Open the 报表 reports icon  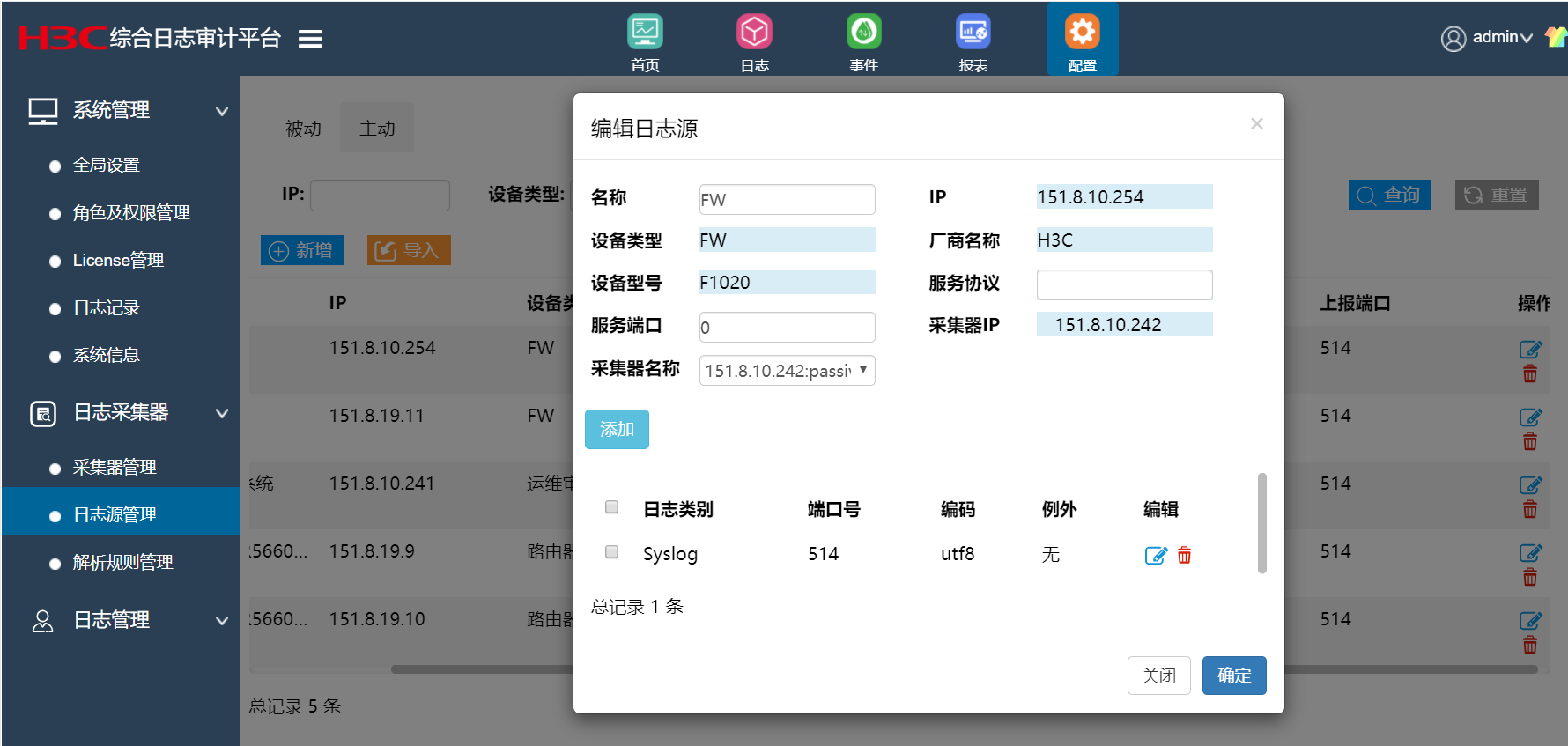[973, 33]
